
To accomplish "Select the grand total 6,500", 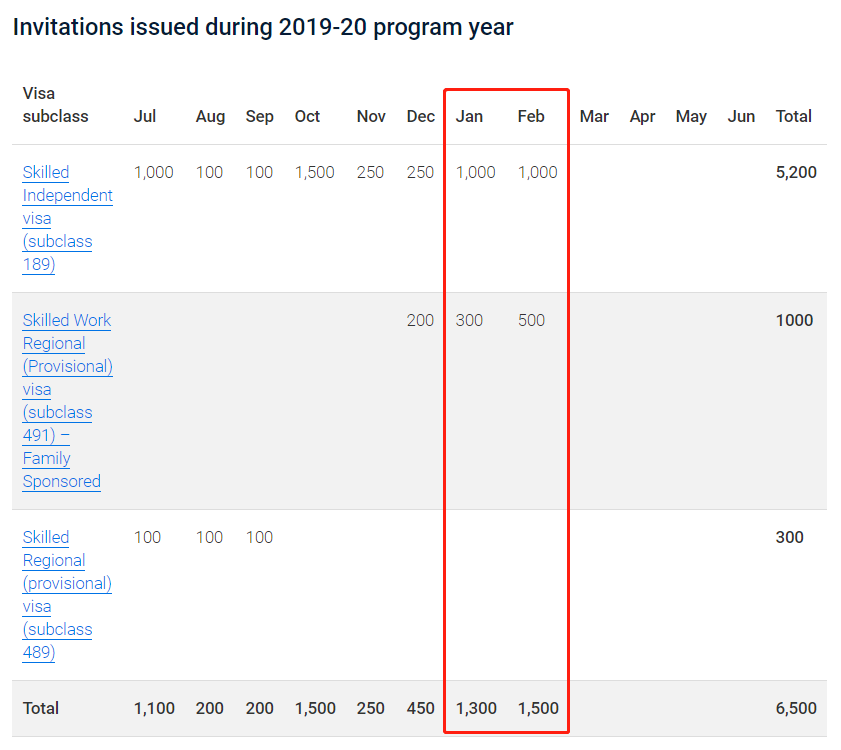I will click(796, 708).
